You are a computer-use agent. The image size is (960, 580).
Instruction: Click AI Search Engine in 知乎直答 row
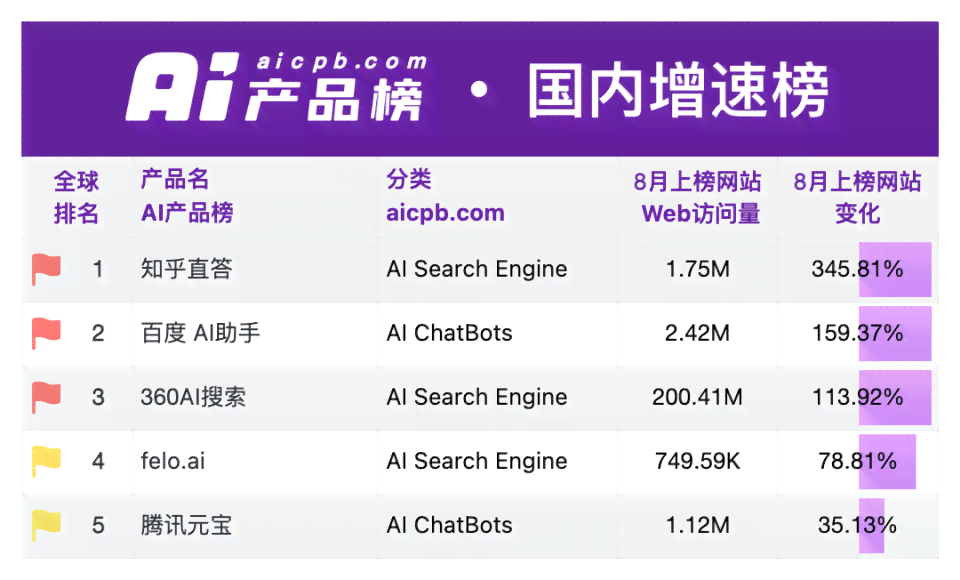(x=476, y=269)
